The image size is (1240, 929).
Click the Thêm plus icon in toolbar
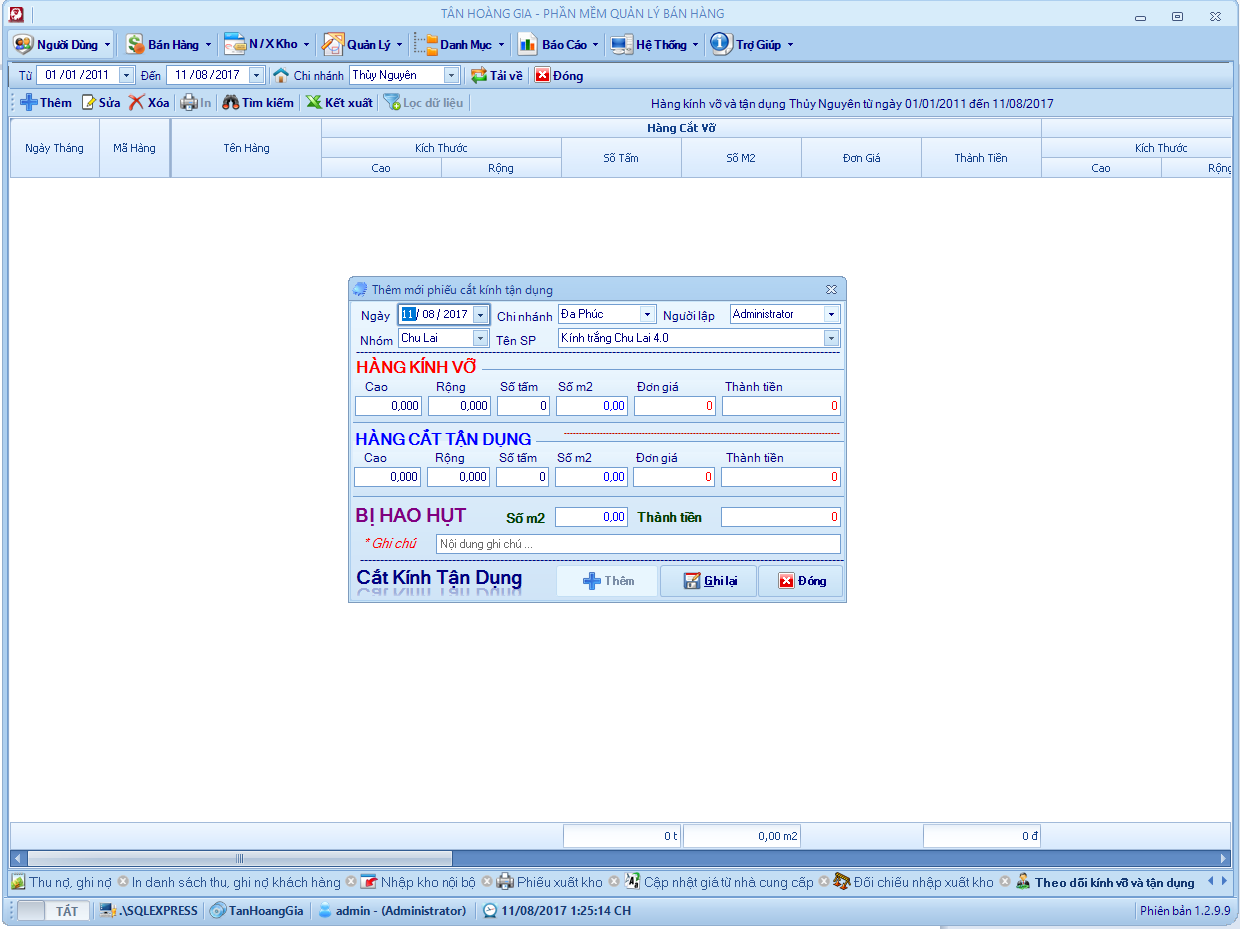click(29, 103)
